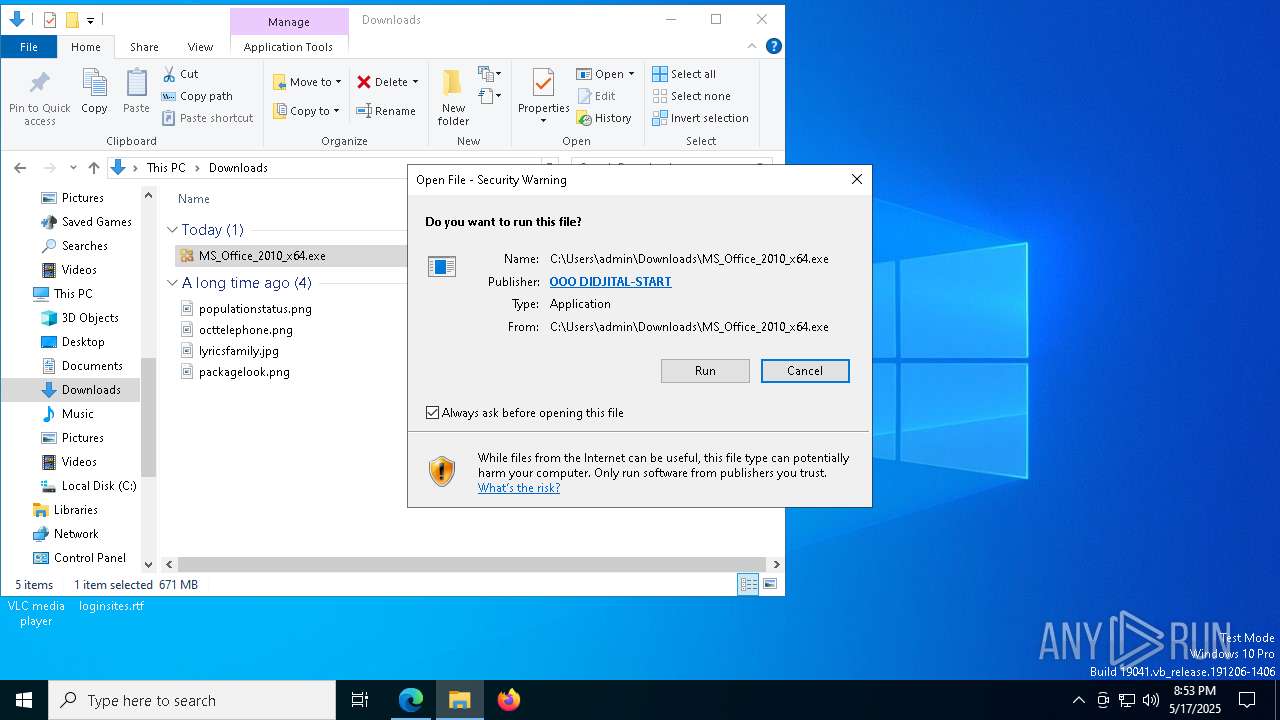
Task: Click the application icon in security dialog
Action: (441, 266)
